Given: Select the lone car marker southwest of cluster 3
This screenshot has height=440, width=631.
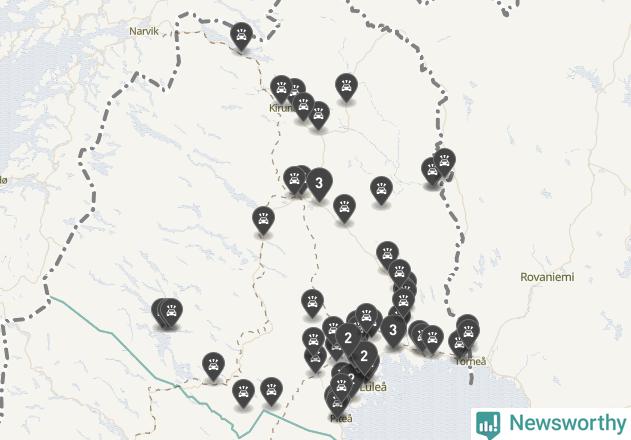Looking at the screenshot, I should click(x=263, y=221).
